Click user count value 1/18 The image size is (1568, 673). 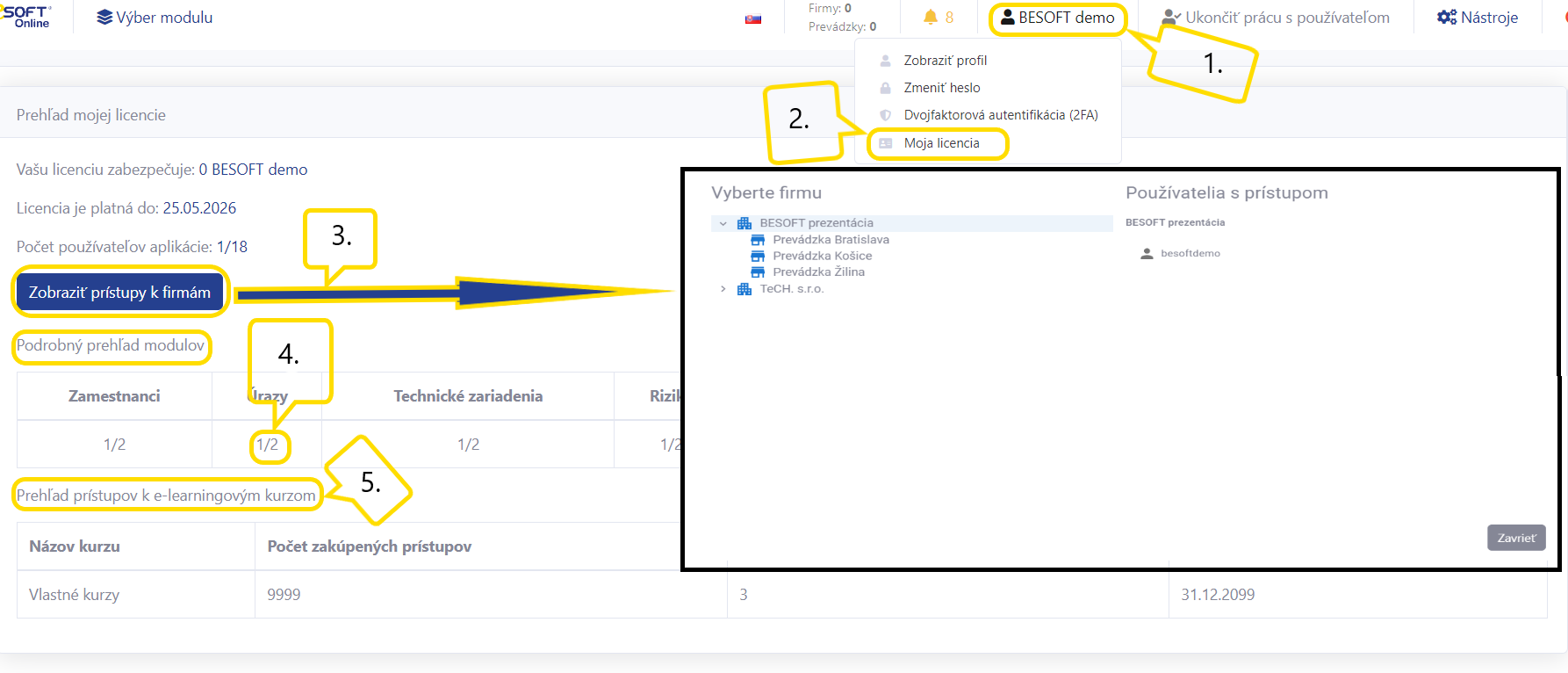coord(232,247)
